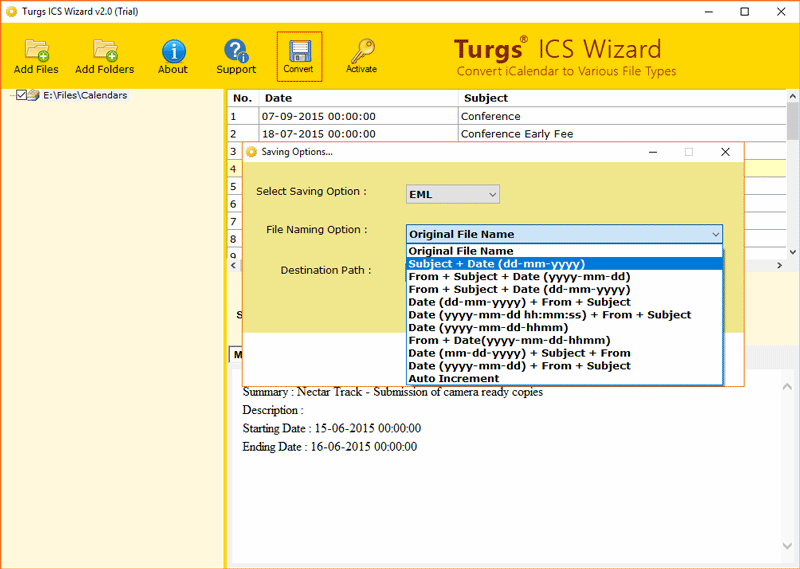The height and width of the screenshot is (569, 800).
Task: Toggle the E:\Files\Calendars checkbox
Action: [x=21, y=95]
